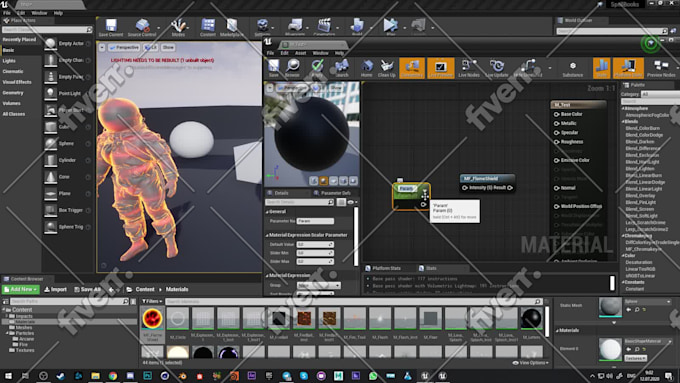Select the Visual Effects category
680x383 pixels.
(x=17, y=82)
